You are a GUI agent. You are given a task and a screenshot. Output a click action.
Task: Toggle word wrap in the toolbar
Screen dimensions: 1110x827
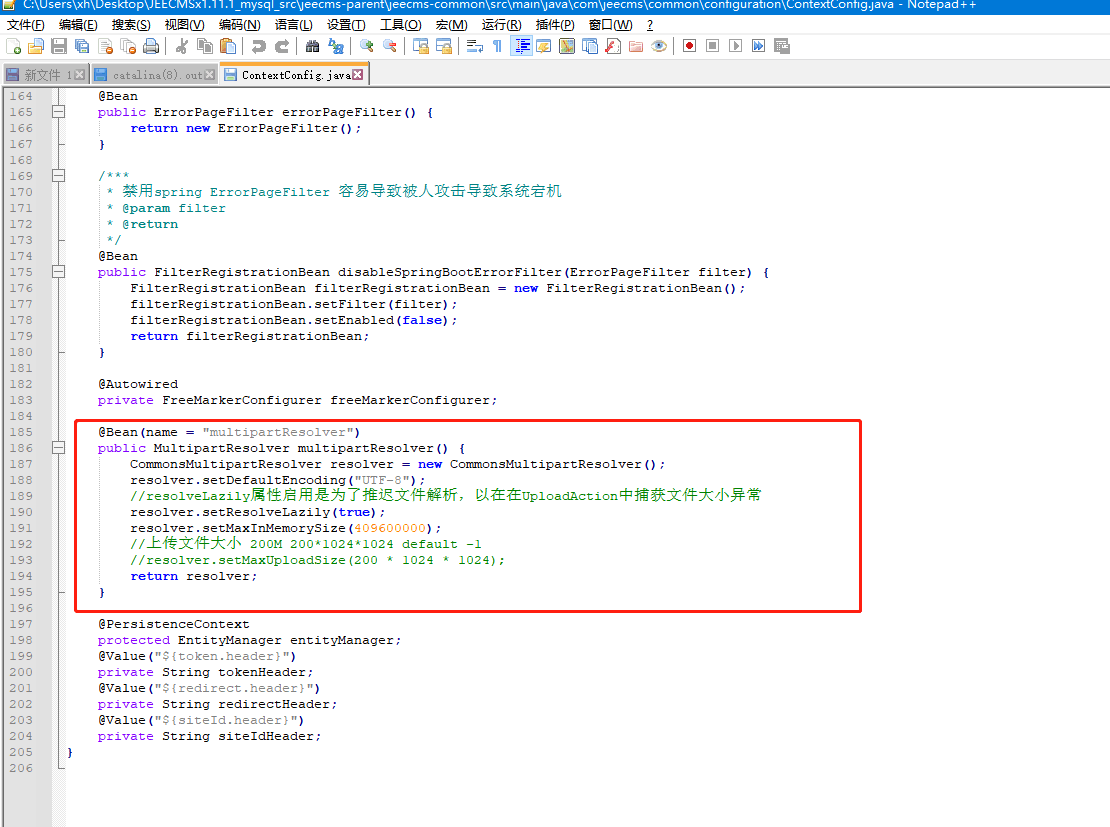(x=474, y=47)
